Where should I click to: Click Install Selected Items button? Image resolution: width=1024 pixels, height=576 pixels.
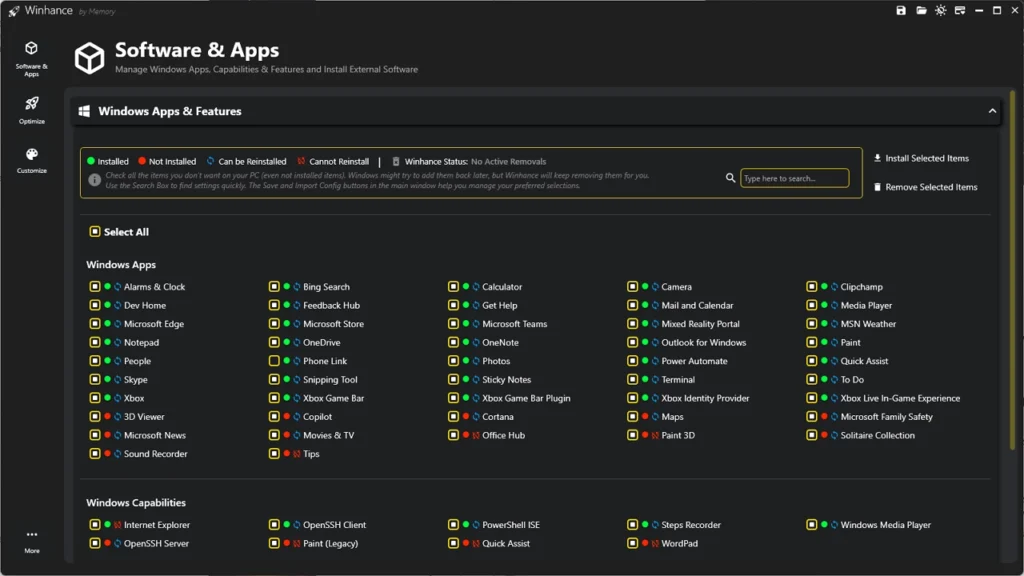[921, 158]
